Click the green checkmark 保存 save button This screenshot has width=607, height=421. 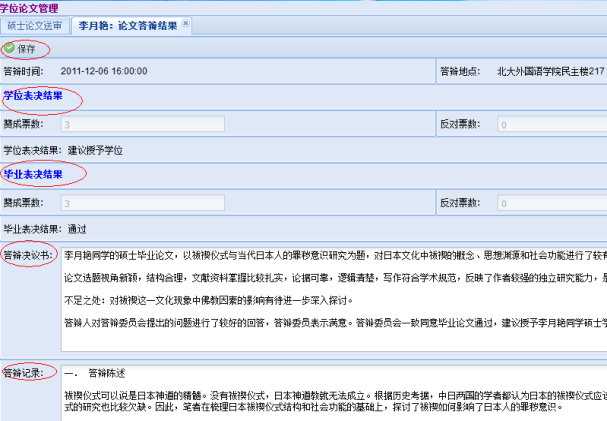(22, 48)
